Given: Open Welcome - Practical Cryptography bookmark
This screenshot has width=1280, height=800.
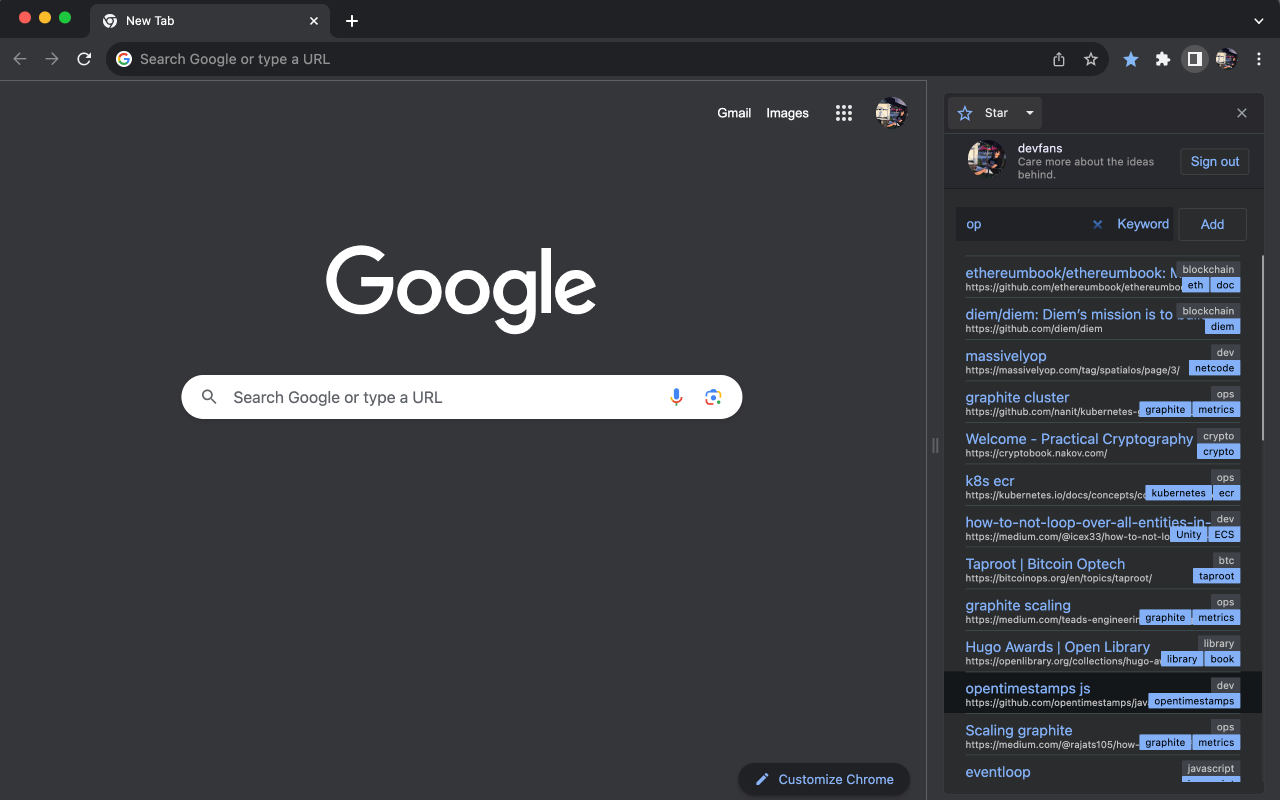Looking at the screenshot, I should (1079, 439).
